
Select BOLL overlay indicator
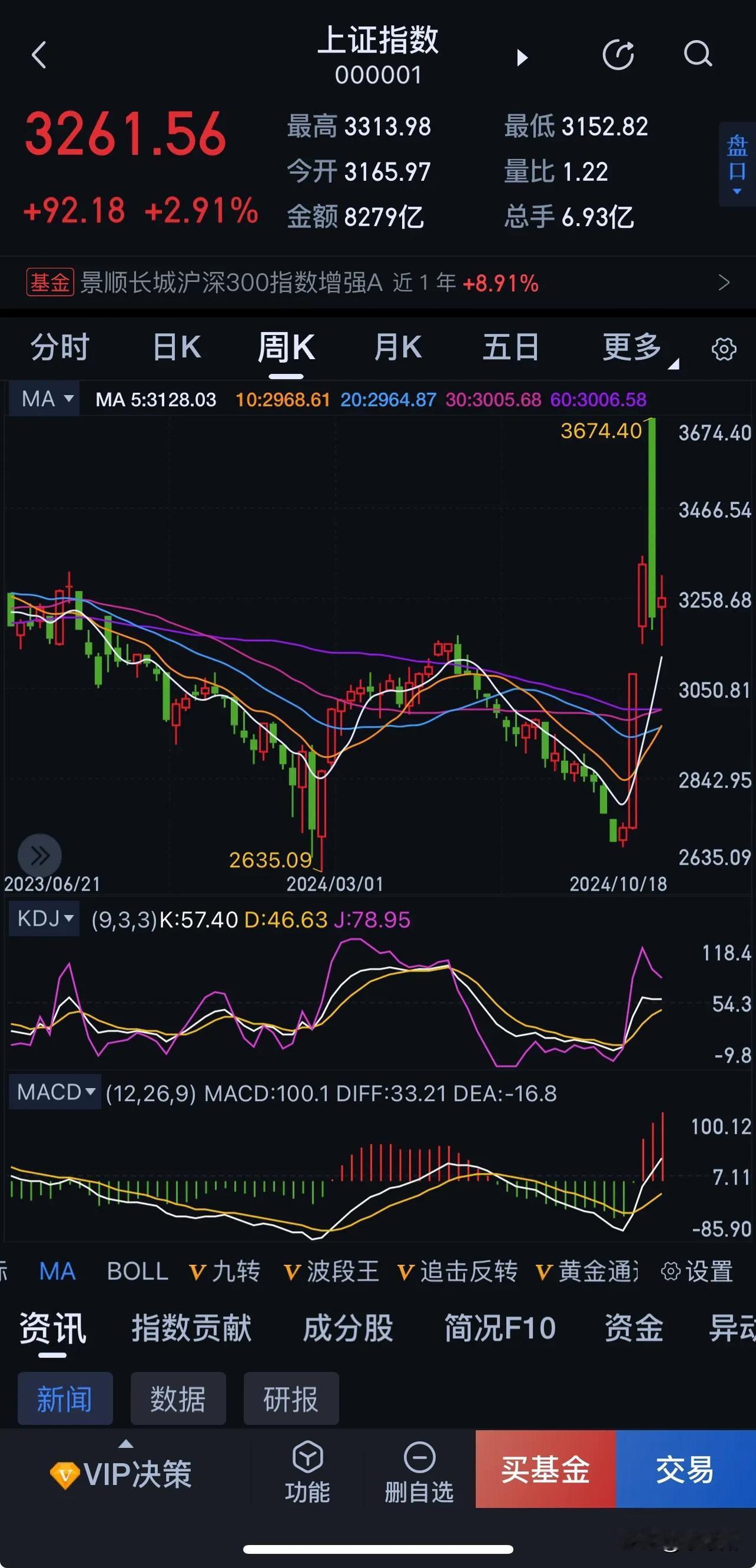click(138, 1271)
